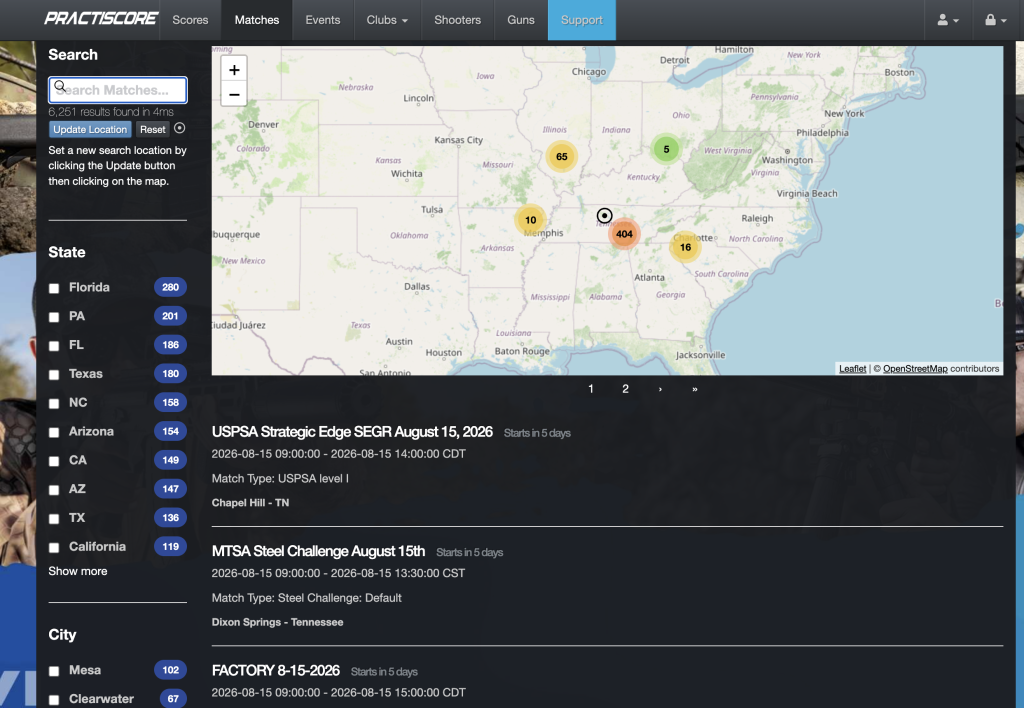Open the Support page
1024x708 pixels.
click(x=581, y=20)
